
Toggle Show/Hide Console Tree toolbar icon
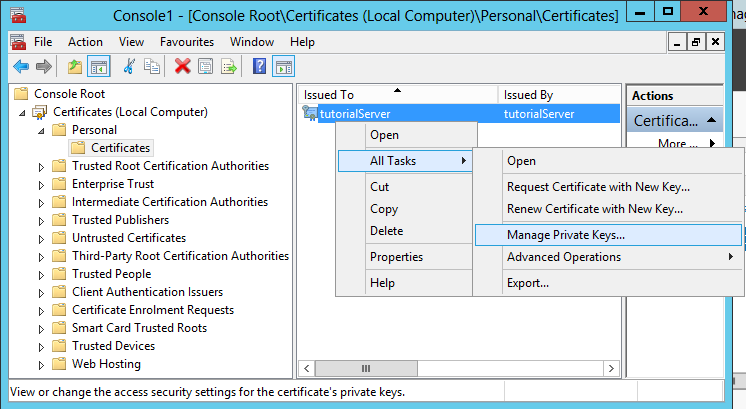(x=99, y=66)
